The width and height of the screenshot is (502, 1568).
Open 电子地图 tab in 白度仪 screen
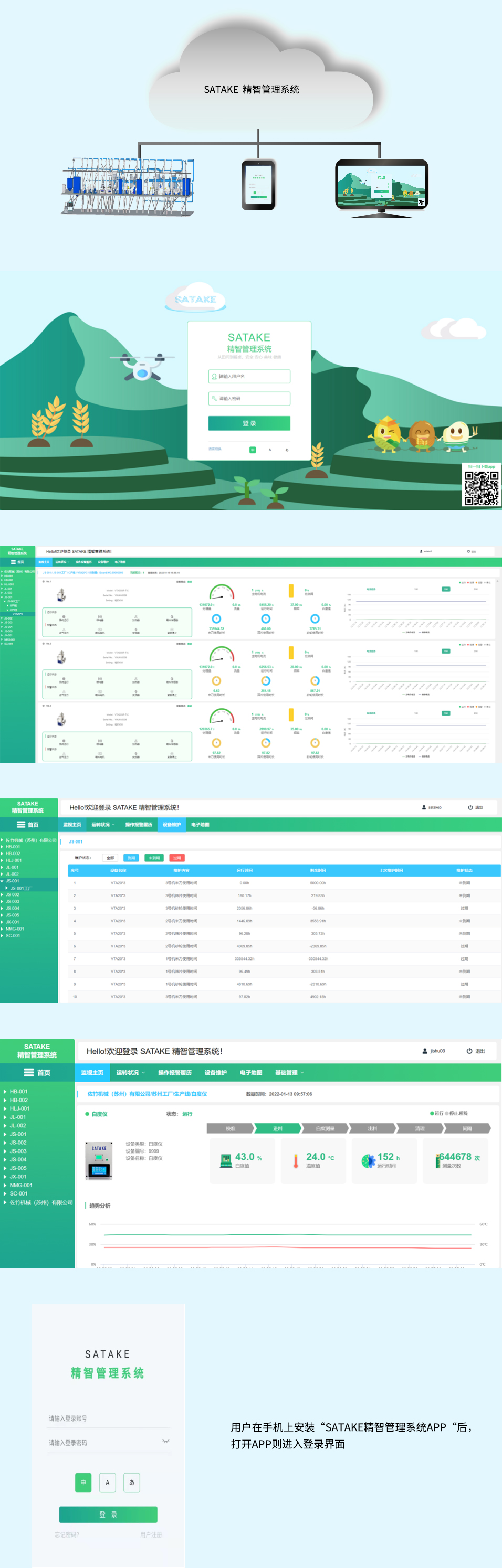(251, 1073)
